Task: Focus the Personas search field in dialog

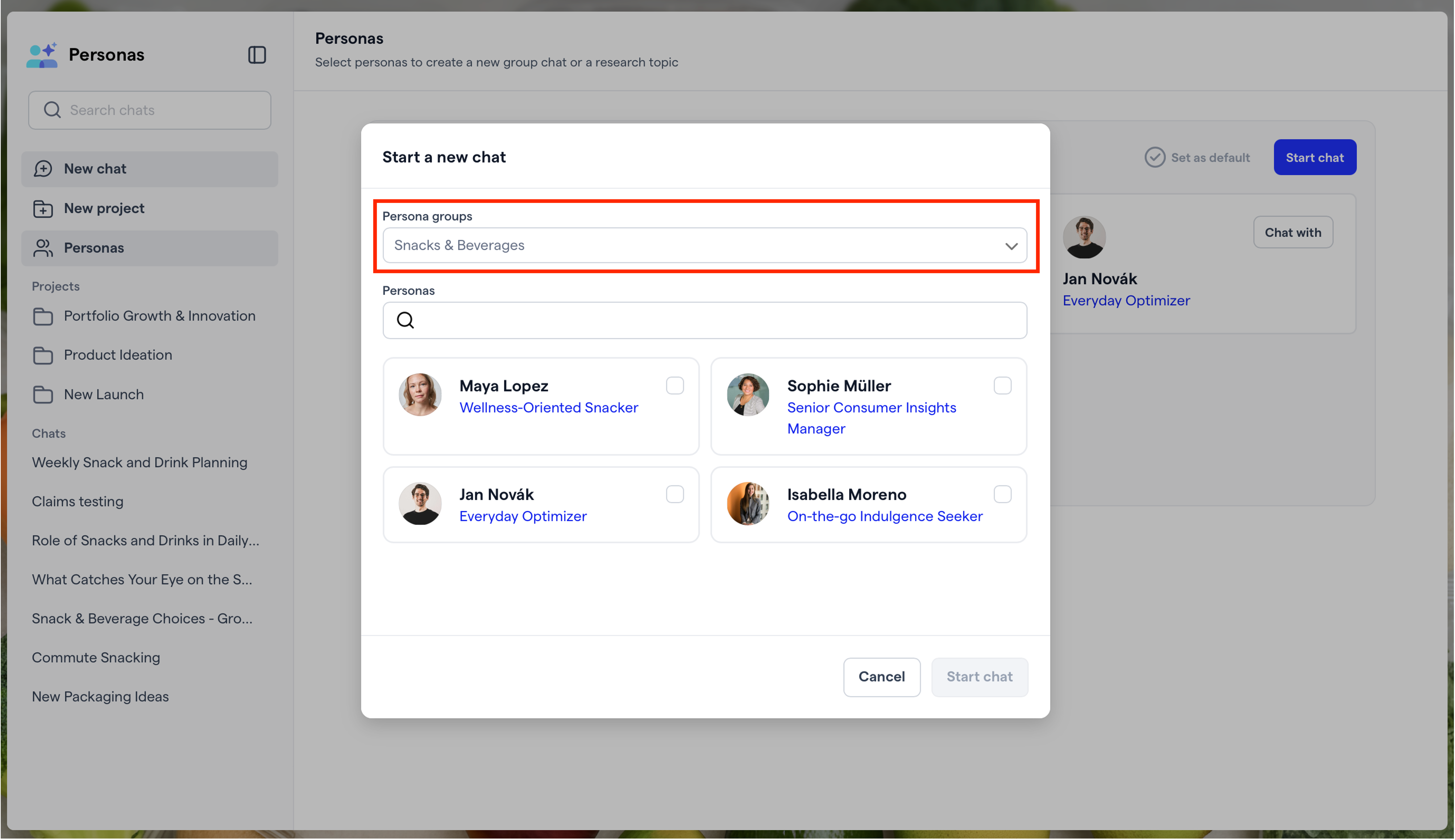Action: [x=705, y=320]
